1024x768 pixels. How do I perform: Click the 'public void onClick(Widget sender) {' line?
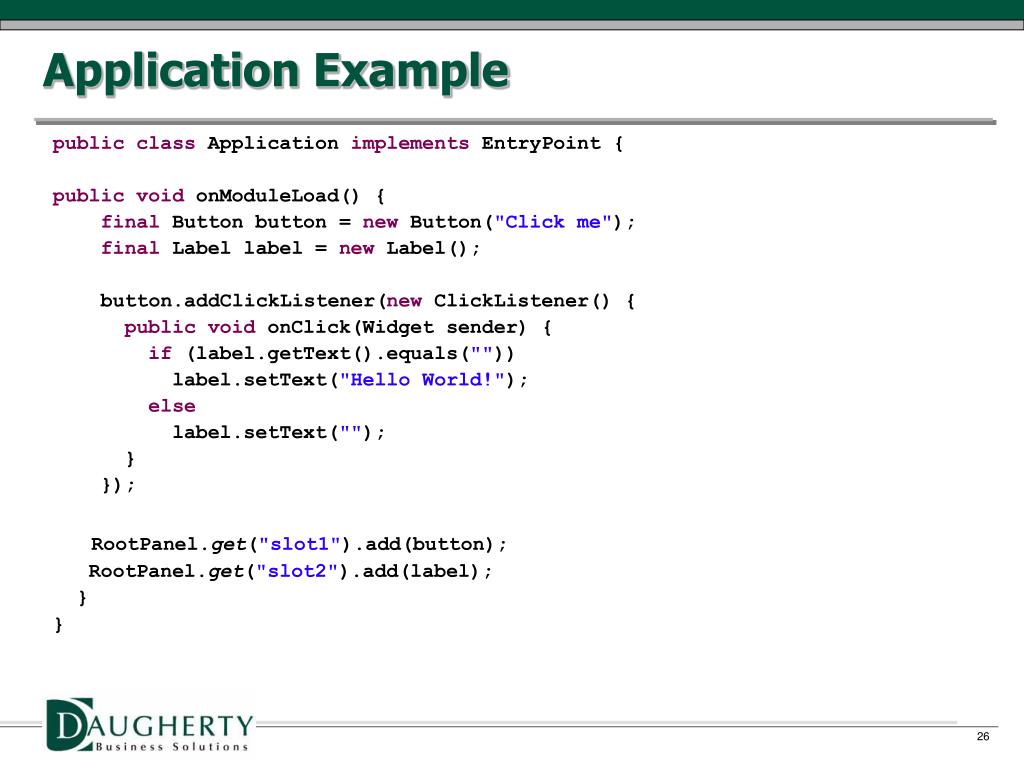click(338, 327)
